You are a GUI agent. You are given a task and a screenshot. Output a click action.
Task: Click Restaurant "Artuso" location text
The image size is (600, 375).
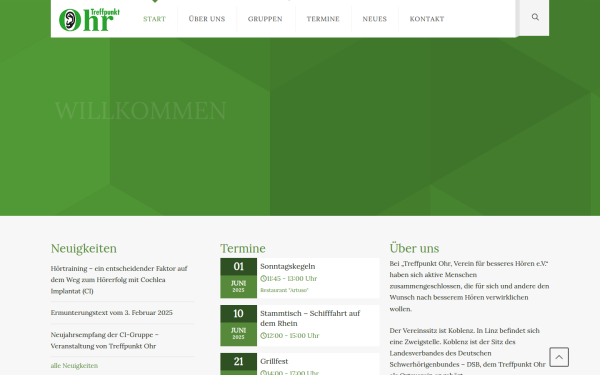(284, 290)
